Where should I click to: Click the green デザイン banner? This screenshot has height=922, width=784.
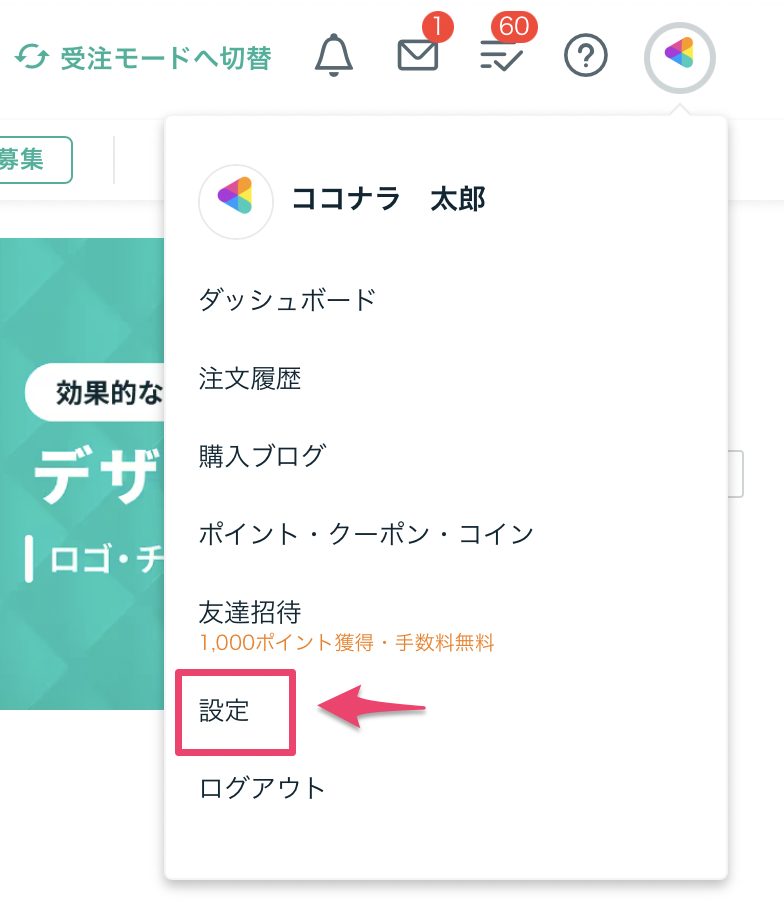coord(82,472)
